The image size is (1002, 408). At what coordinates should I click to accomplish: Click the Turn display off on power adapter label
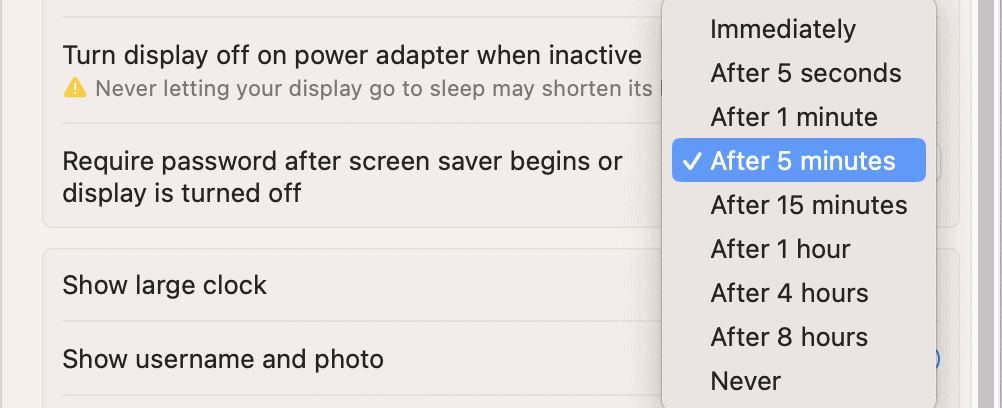(x=352, y=54)
